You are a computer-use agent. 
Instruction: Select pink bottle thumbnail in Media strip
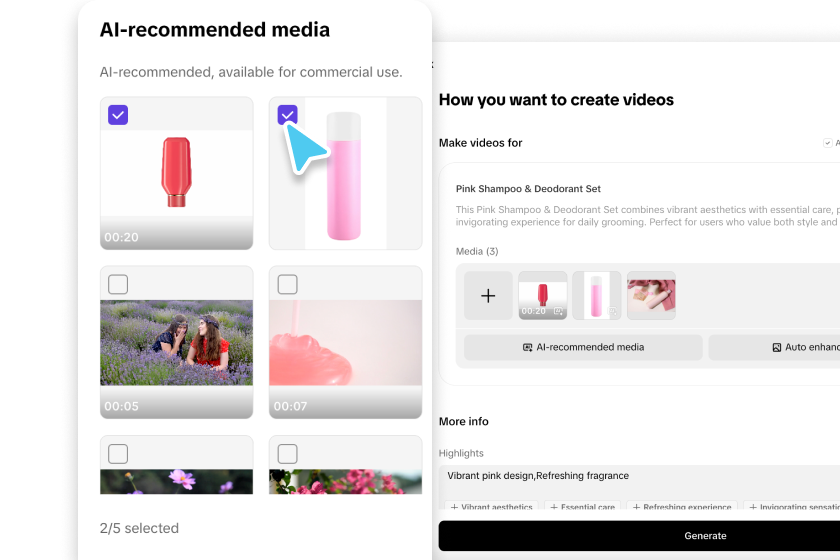[x=597, y=296]
